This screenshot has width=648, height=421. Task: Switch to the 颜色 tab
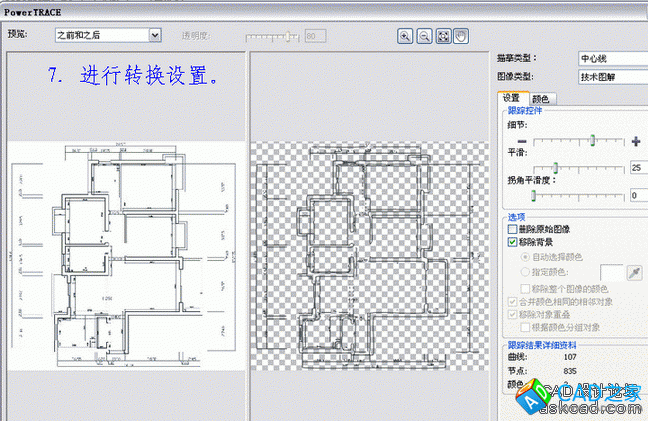point(542,99)
